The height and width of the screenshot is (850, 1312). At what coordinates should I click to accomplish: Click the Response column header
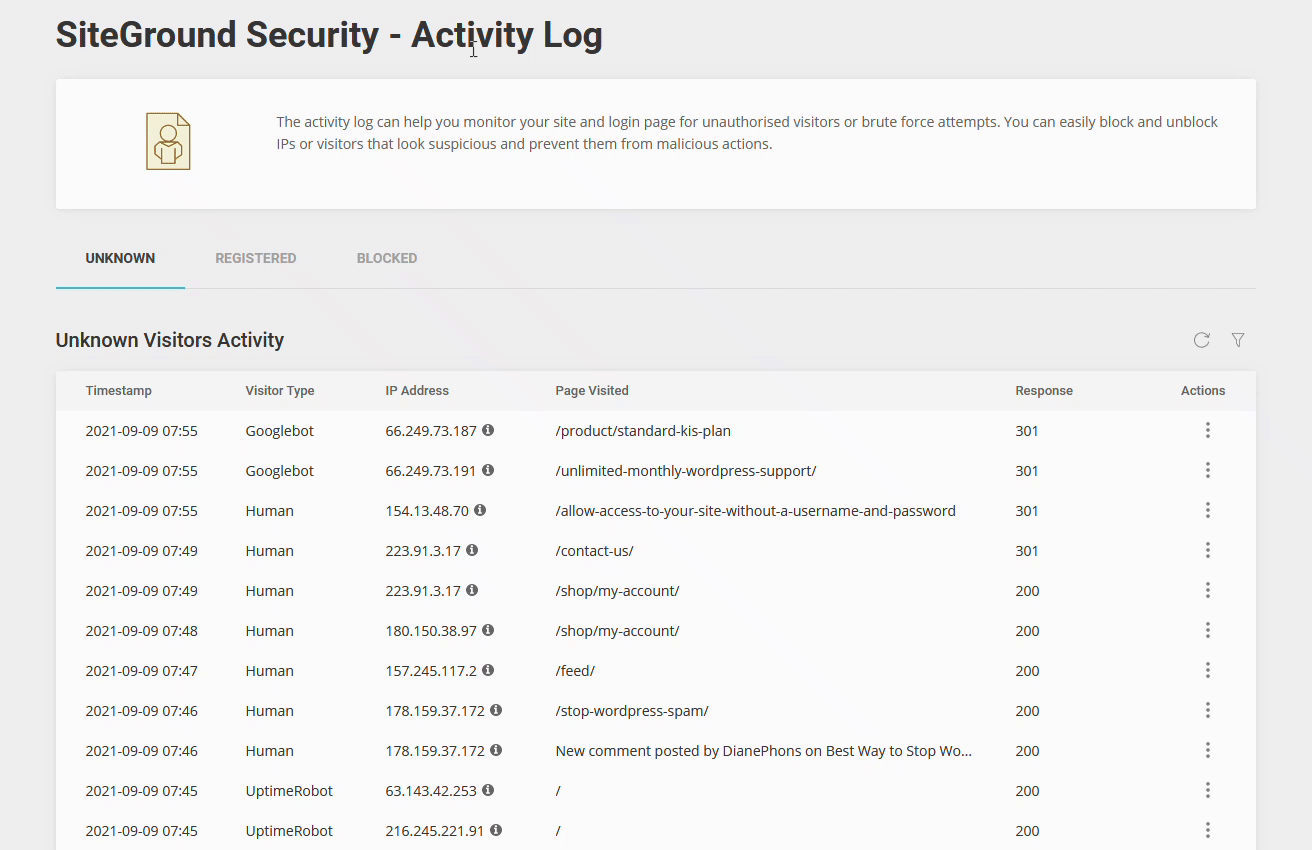(1044, 391)
